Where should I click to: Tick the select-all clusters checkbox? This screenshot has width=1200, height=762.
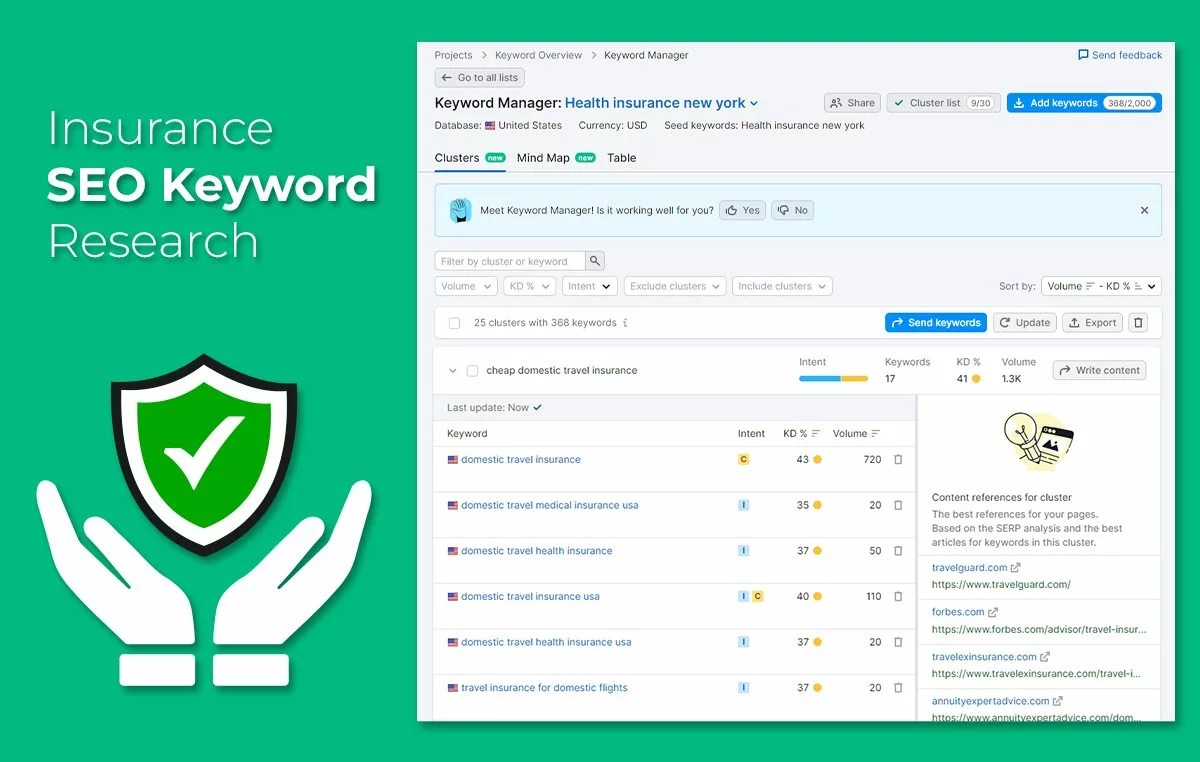point(454,323)
